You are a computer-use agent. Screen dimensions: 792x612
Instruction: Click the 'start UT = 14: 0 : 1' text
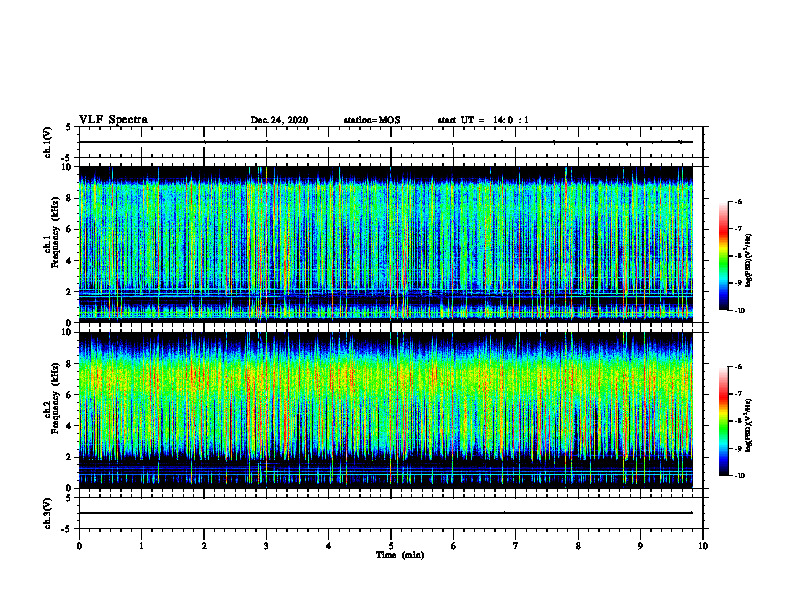pos(483,120)
